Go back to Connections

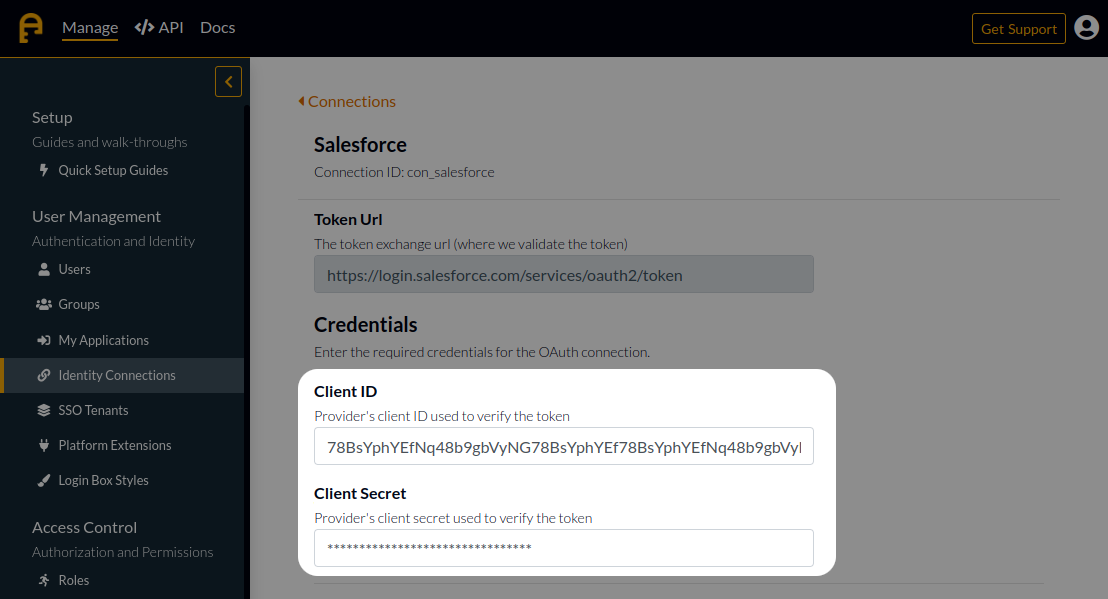point(347,101)
